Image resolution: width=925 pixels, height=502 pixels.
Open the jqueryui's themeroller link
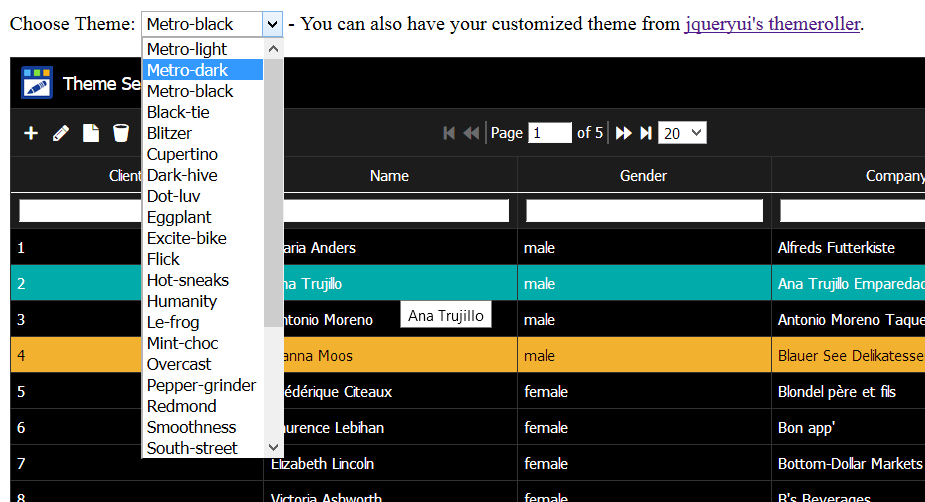[772, 24]
